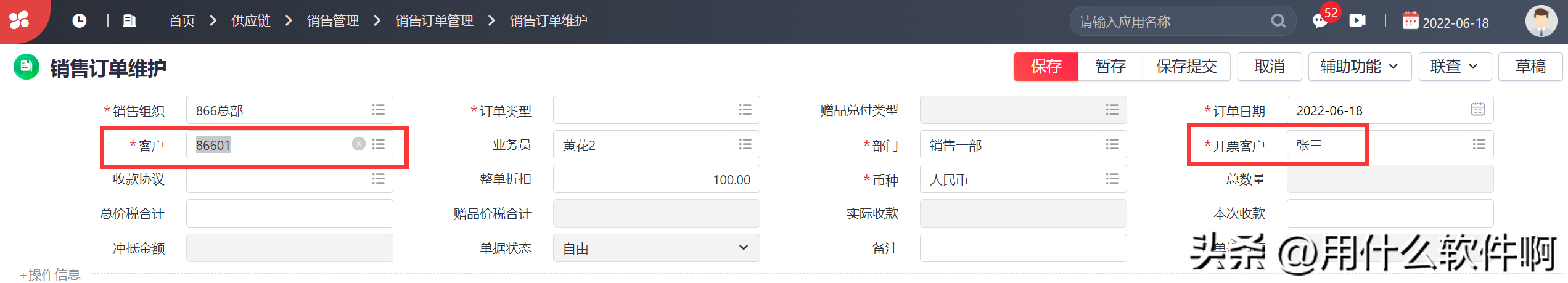Click the search magnifier icon
This screenshot has height=283, width=1568.
pos(1278,21)
